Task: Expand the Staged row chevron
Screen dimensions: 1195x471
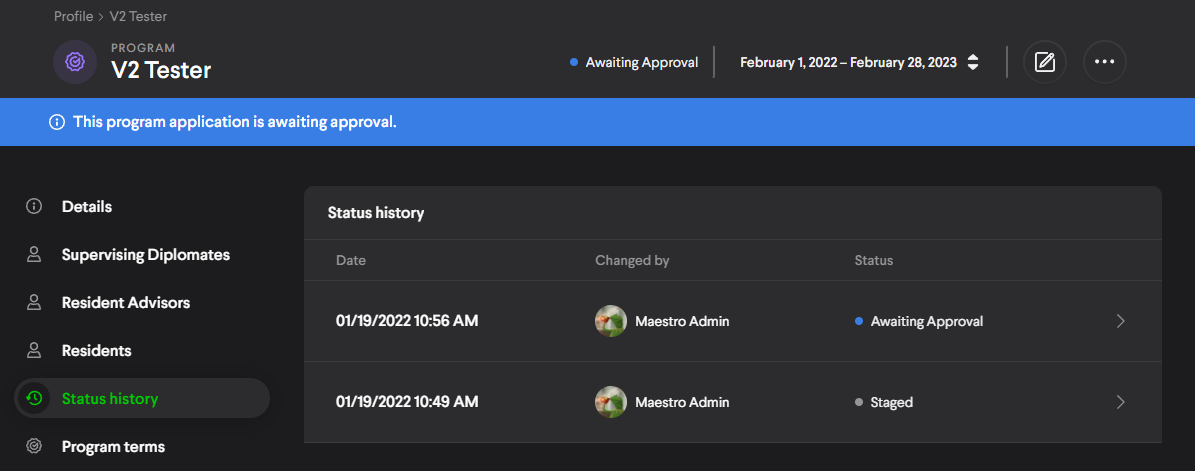Action: tap(1120, 402)
